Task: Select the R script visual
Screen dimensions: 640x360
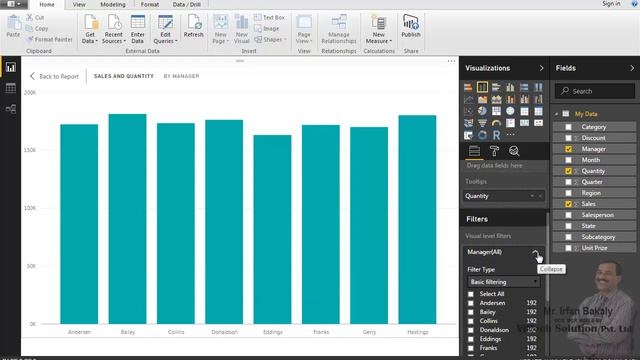Action: pyautogui.click(x=496, y=135)
